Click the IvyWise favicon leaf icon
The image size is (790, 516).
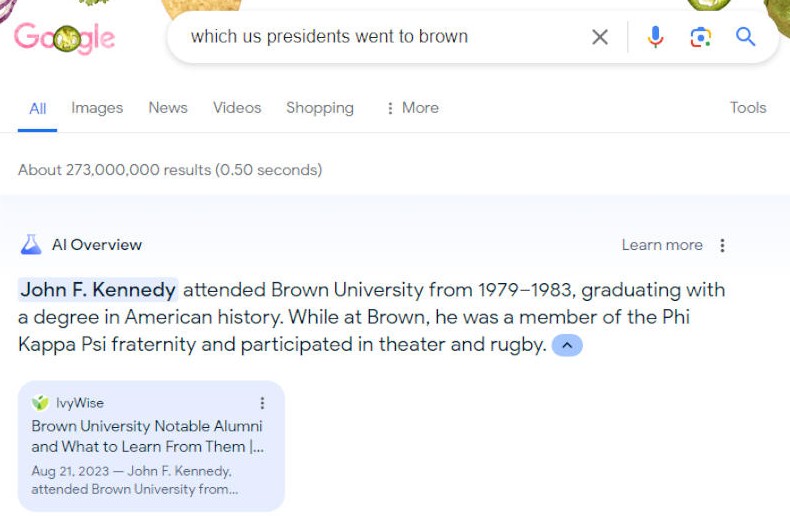click(40, 403)
